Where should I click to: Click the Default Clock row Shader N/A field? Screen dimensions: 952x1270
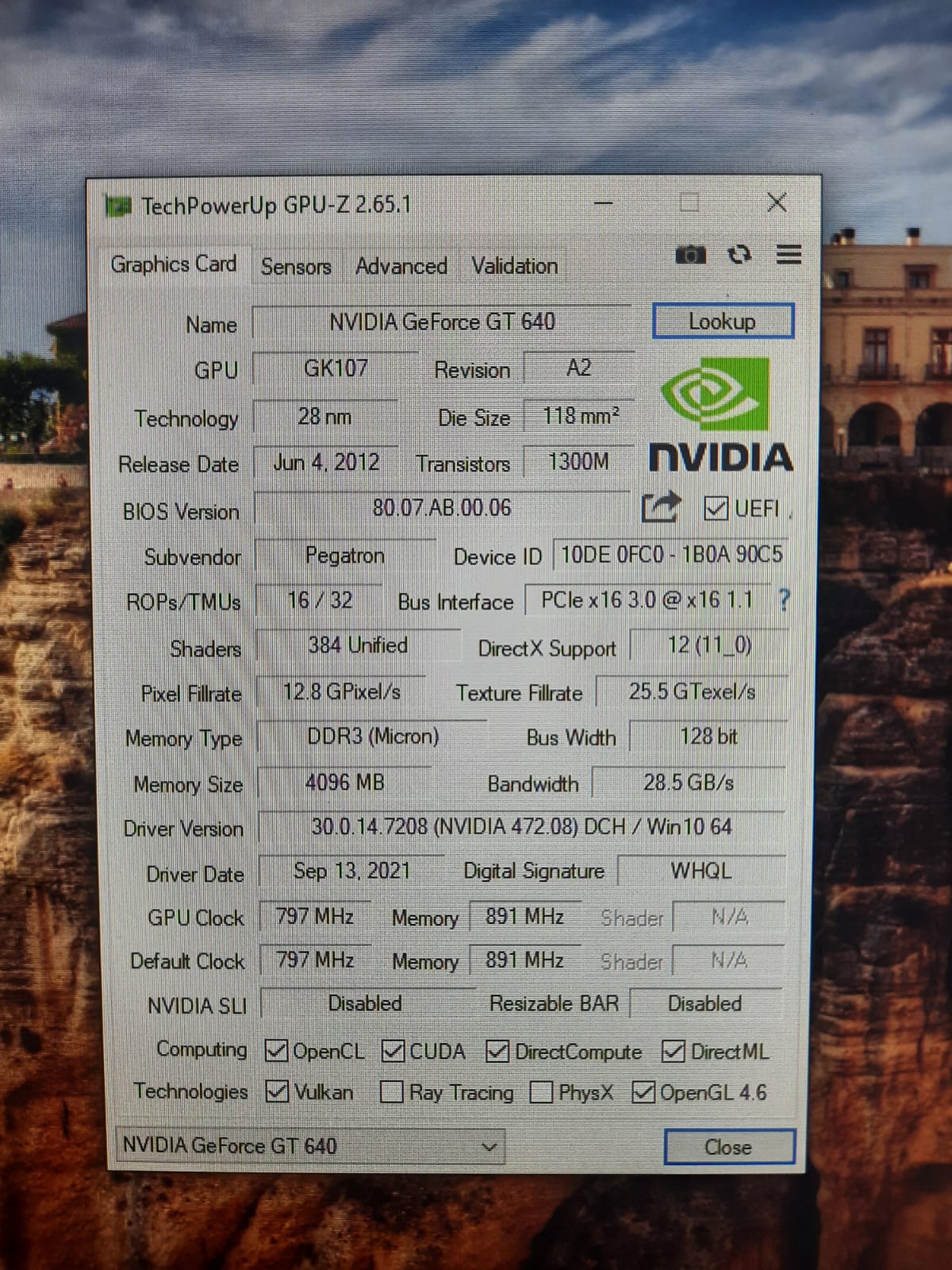point(729,961)
